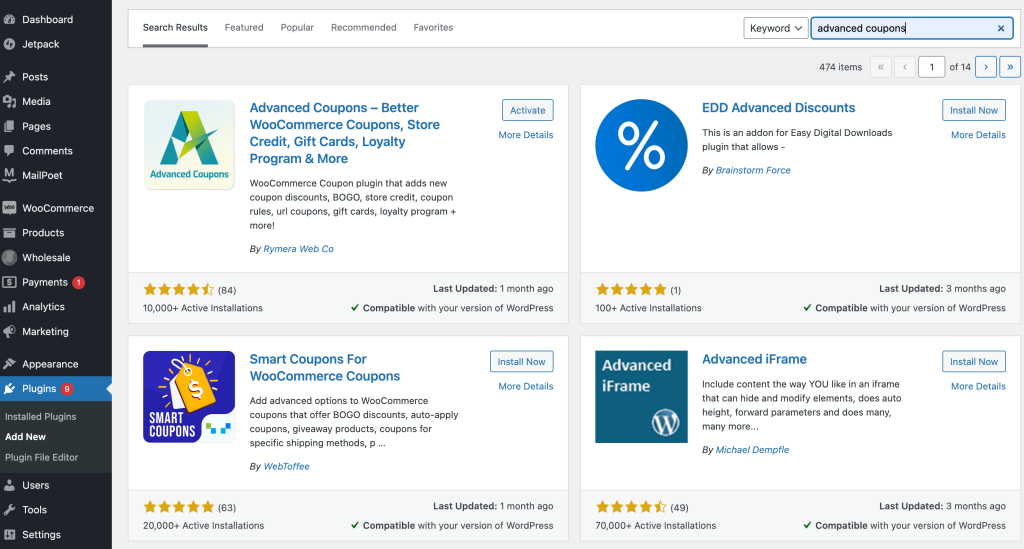Open the EDD Advanced Discounts title link

point(778,108)
